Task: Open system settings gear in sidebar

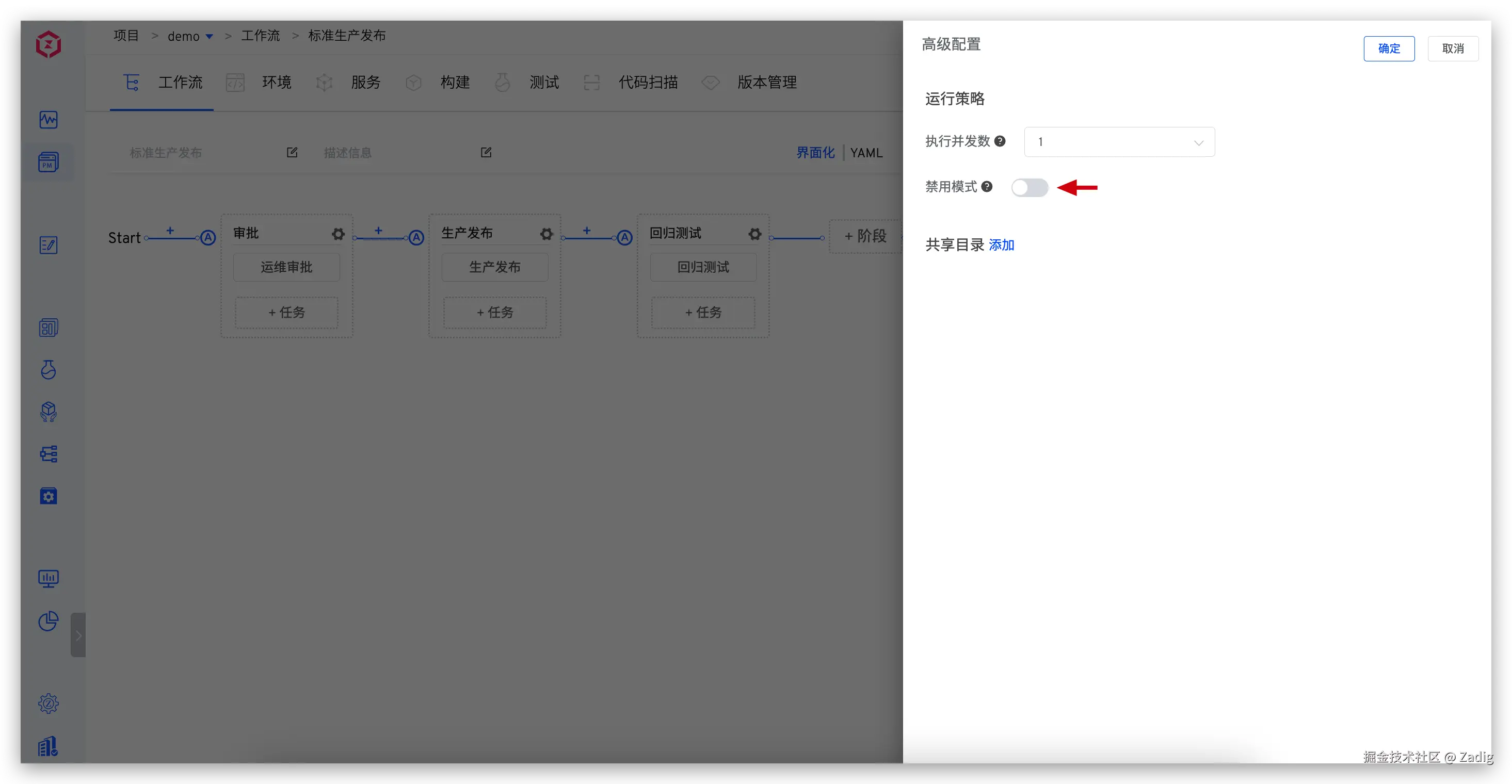Action: point(48,703)
